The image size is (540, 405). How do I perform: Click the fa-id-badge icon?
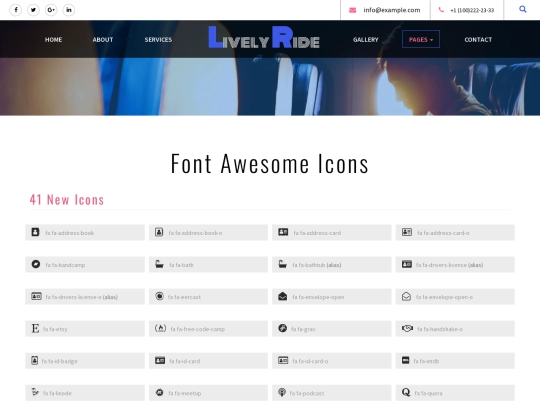(x=34, y=360)
